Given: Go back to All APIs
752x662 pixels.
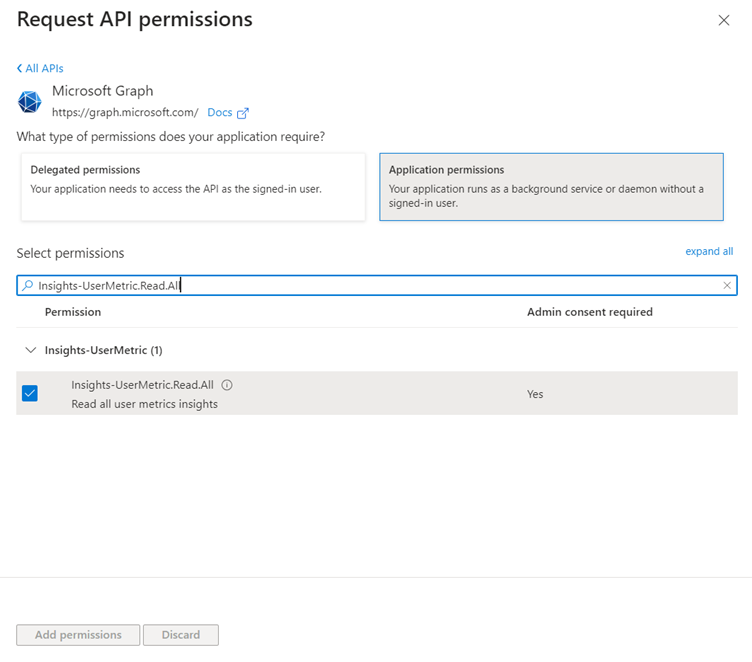Looking at the screenshot, I should point(44,68).
